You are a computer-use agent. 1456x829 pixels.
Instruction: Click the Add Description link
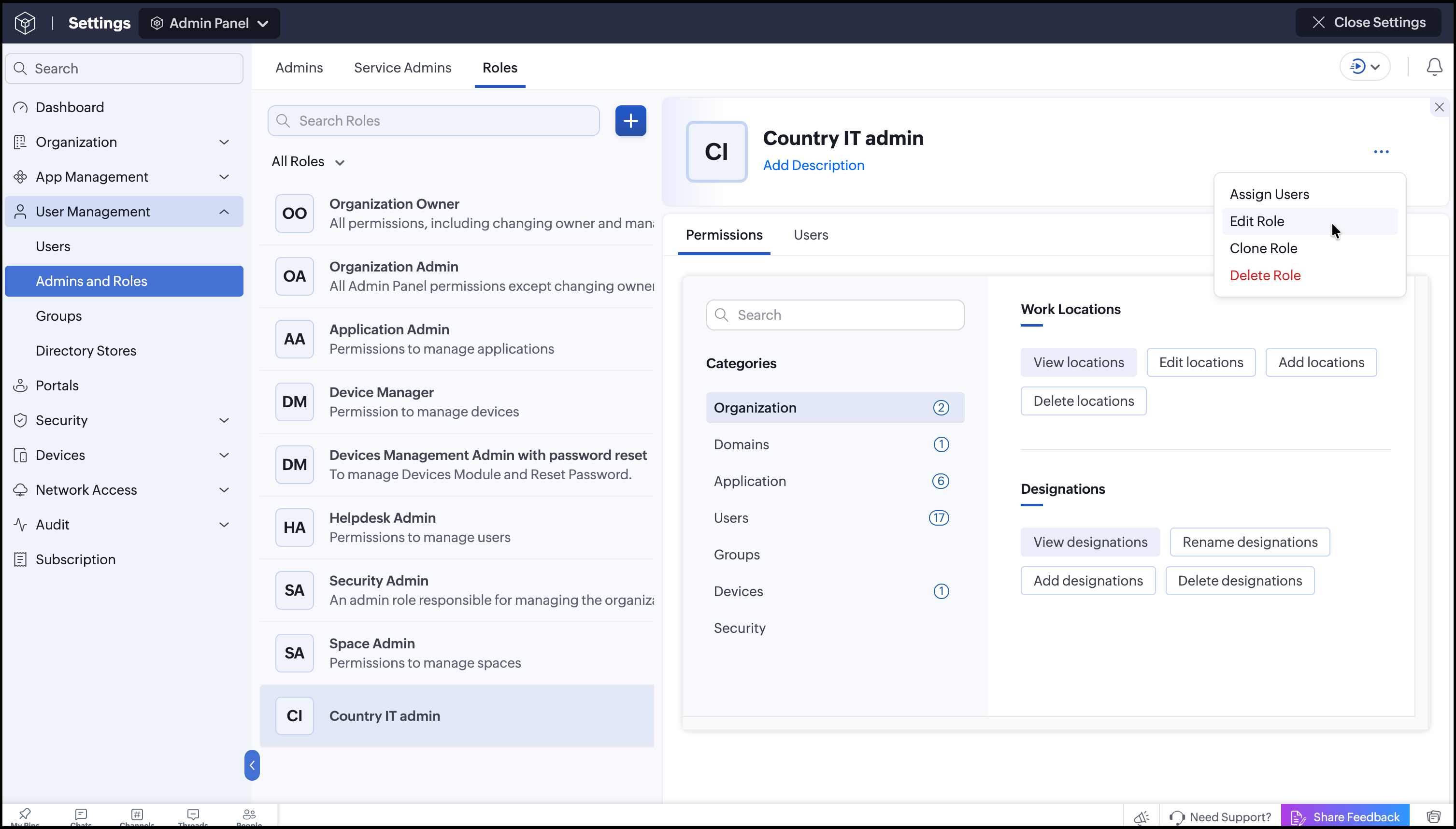tap(814, 165)
